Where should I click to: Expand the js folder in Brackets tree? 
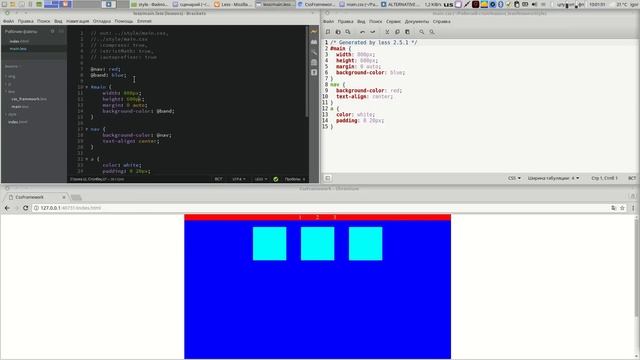tap(9, 84)
